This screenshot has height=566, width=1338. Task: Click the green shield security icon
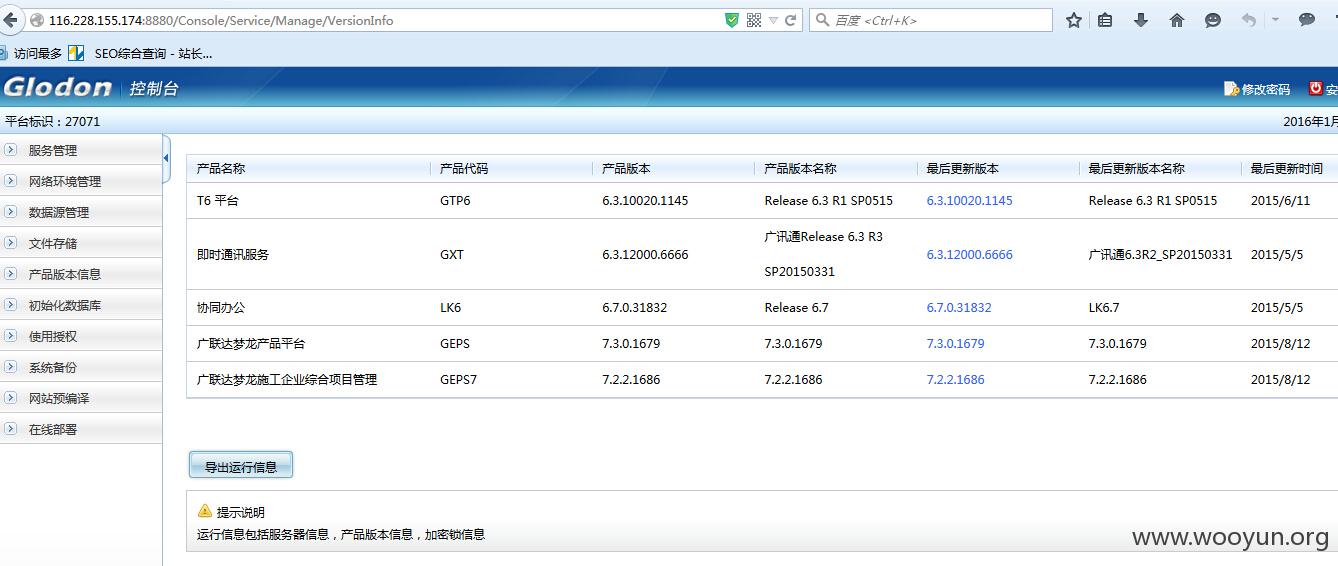(x=732, y=20)
